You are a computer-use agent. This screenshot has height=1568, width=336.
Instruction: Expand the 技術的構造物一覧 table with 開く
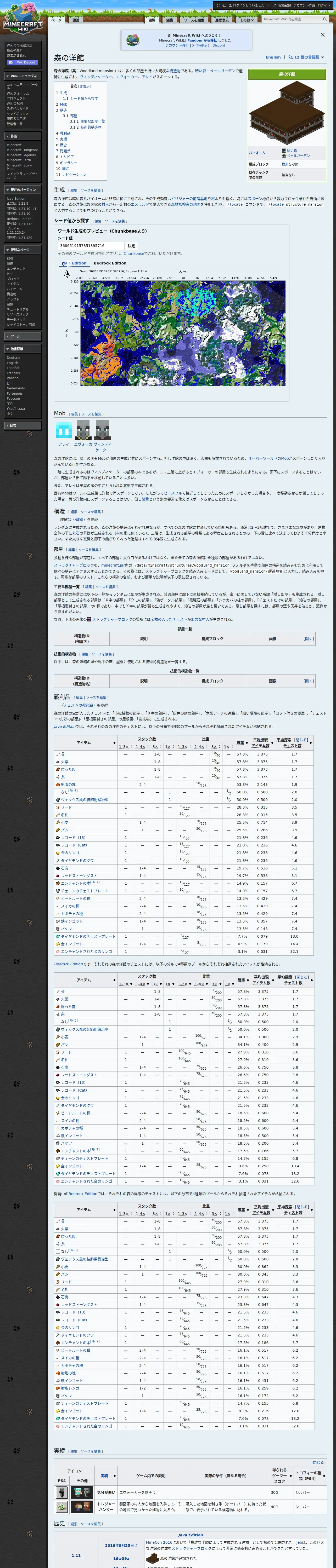pos(309,681)
